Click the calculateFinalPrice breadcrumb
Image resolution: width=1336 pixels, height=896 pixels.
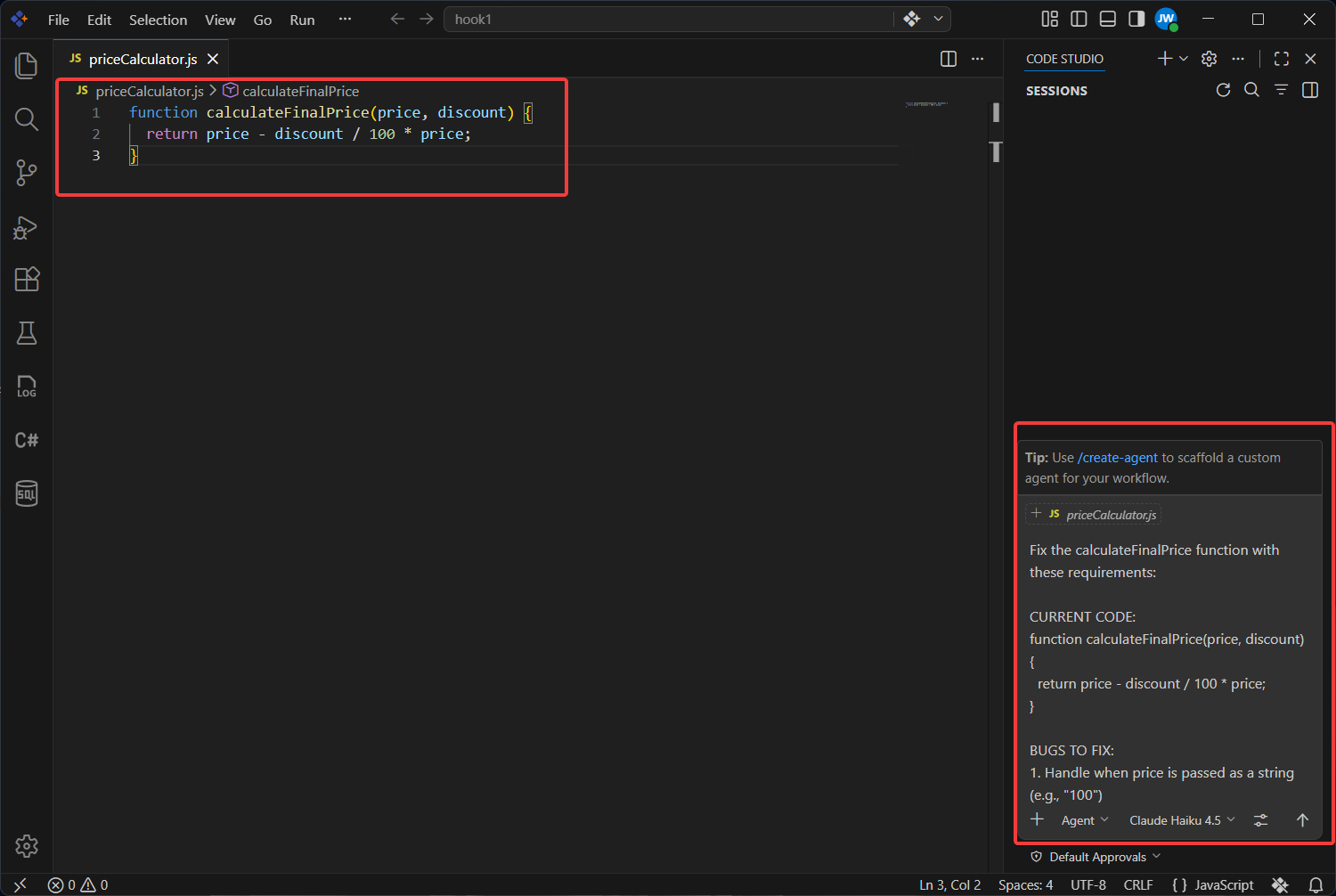pos(291,91)
